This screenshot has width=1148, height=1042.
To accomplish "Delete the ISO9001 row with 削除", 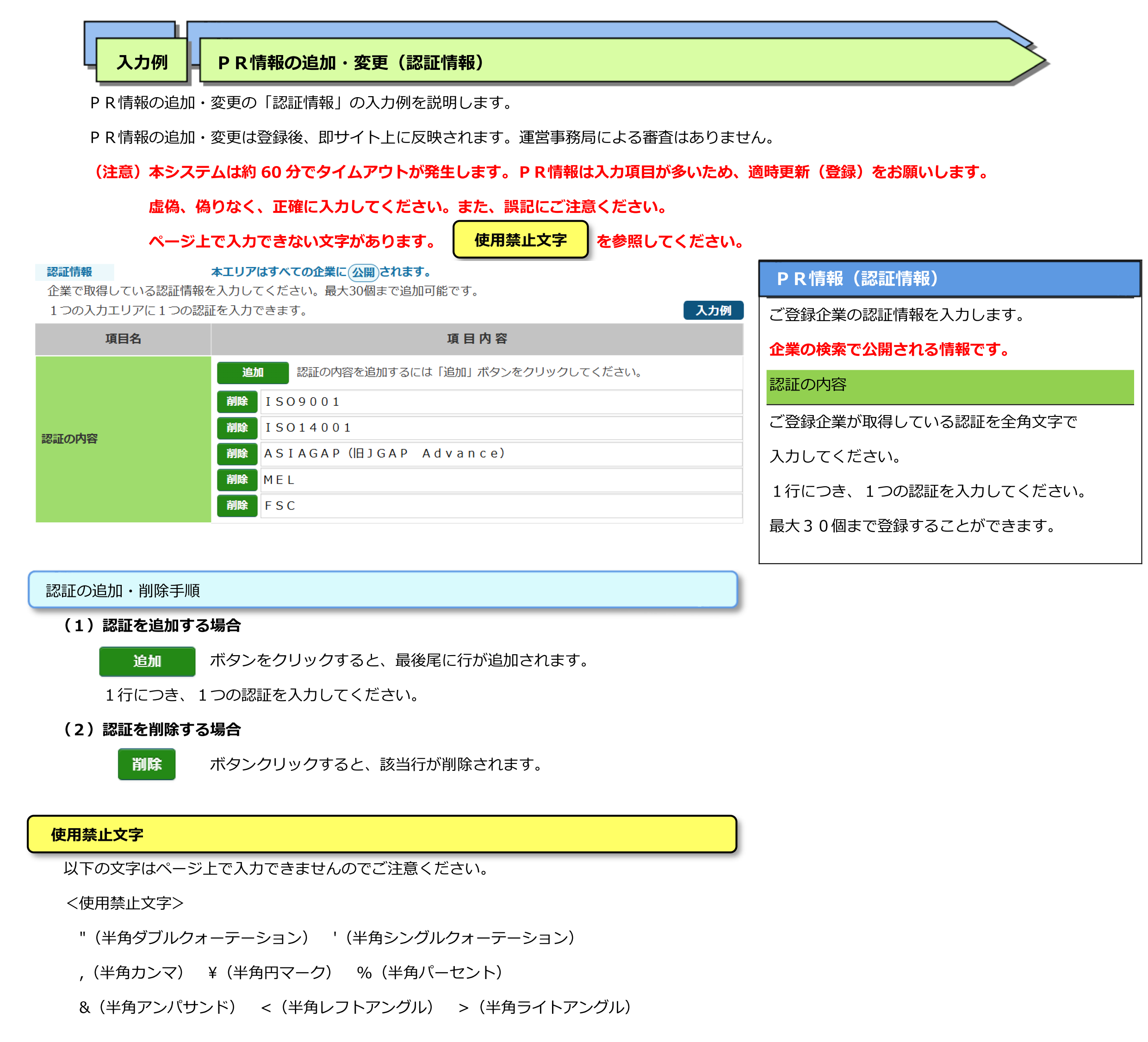I will [237, 402].
